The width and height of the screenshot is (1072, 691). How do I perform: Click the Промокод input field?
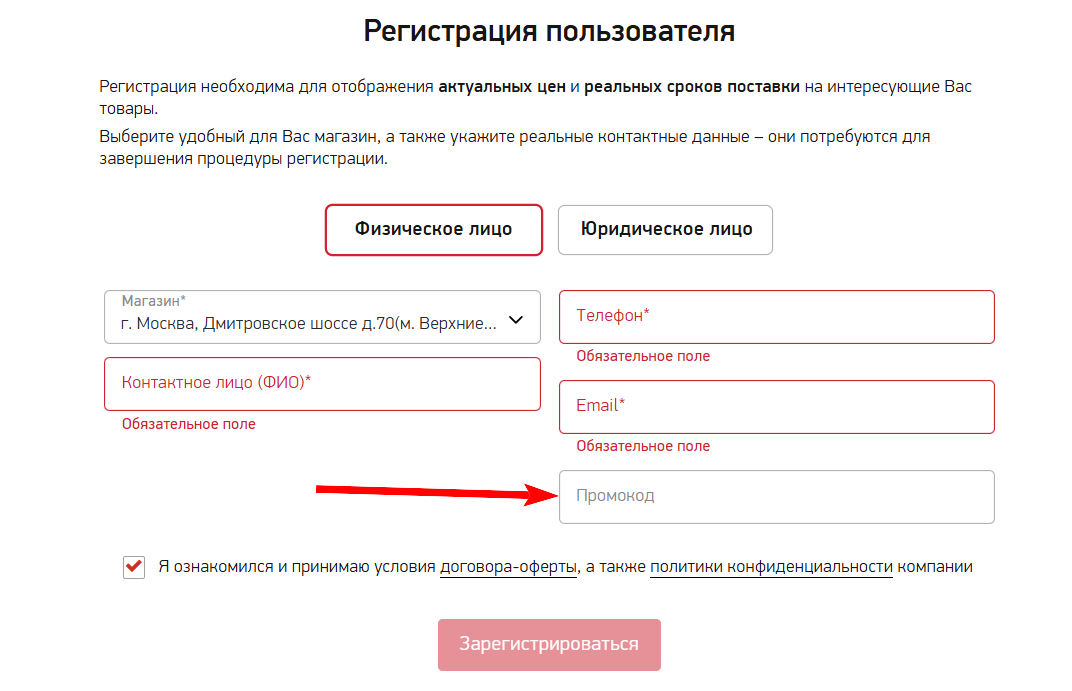[776, 496]
